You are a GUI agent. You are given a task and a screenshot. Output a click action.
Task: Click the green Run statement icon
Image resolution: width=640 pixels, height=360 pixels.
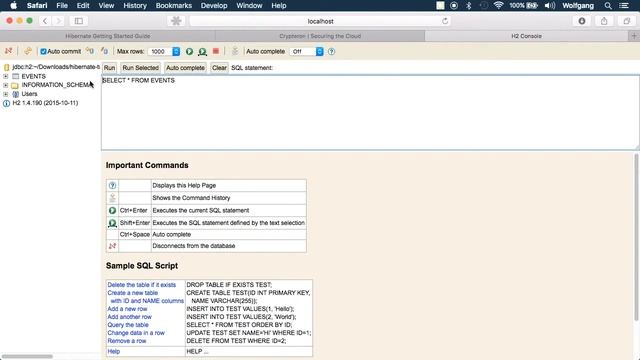[189, 51]
